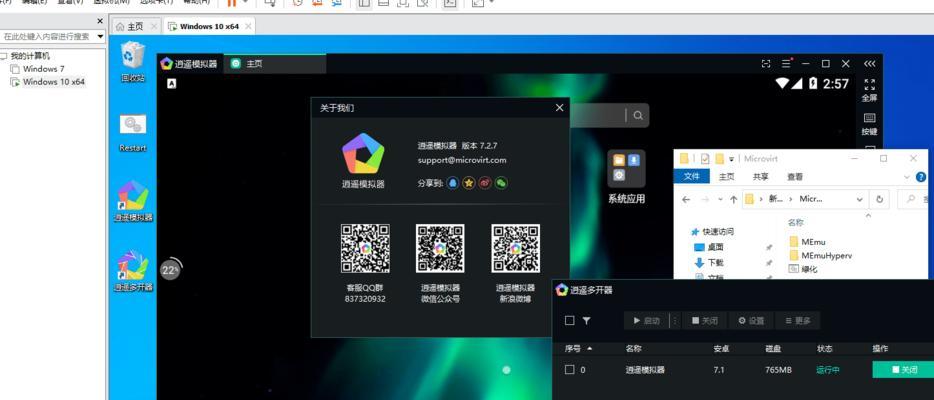Click the 22% floating progress circle

[x=170, y=270]
